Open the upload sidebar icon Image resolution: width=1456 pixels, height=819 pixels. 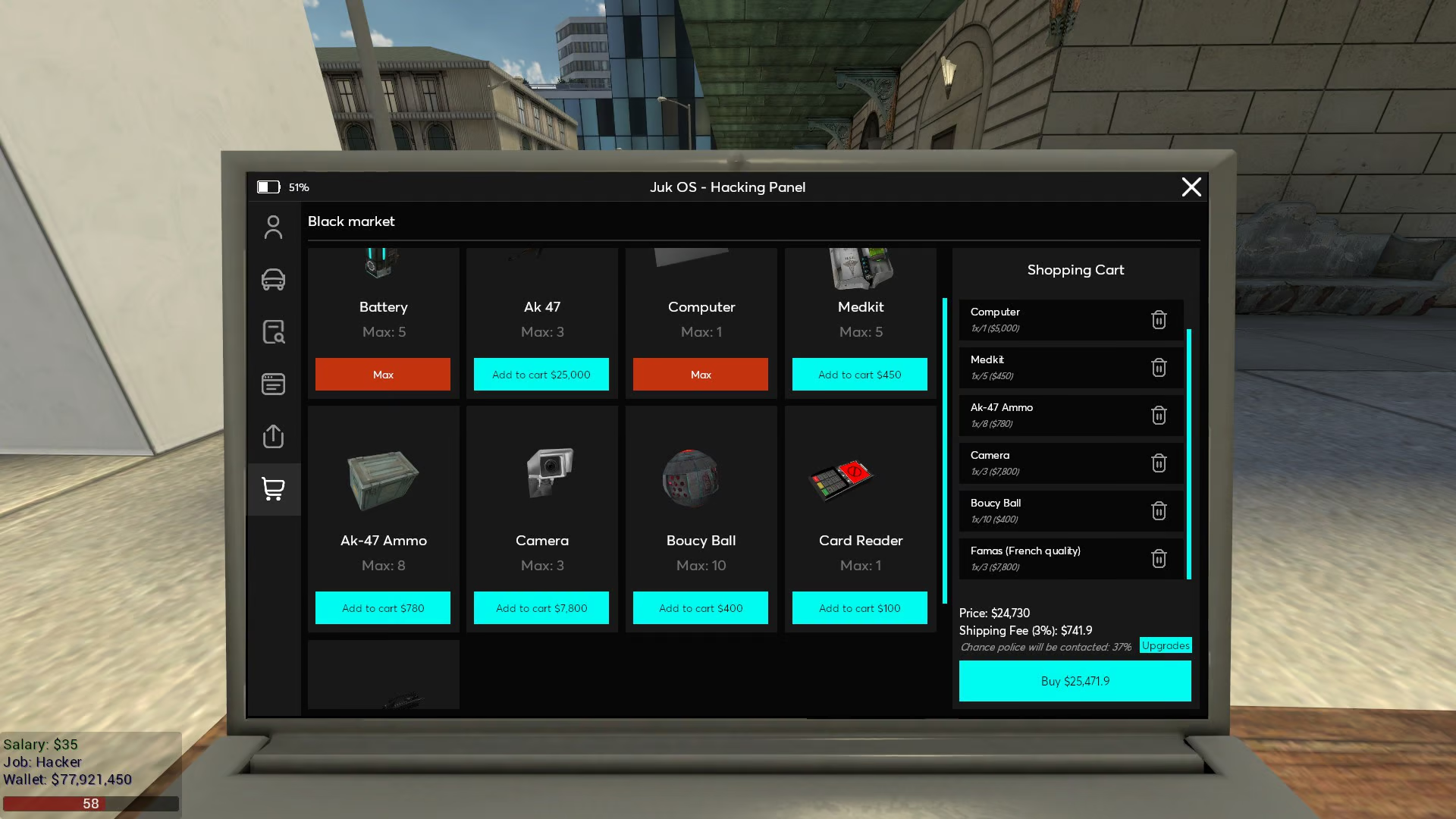[273, 436]
